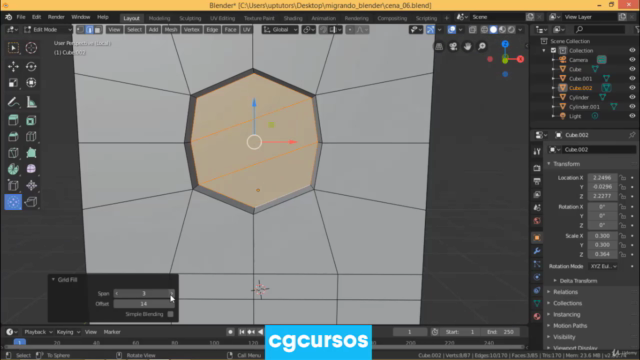Screen dimensions: 640x360
Task: Switch to vertex select mode
Action: [80, 29]
